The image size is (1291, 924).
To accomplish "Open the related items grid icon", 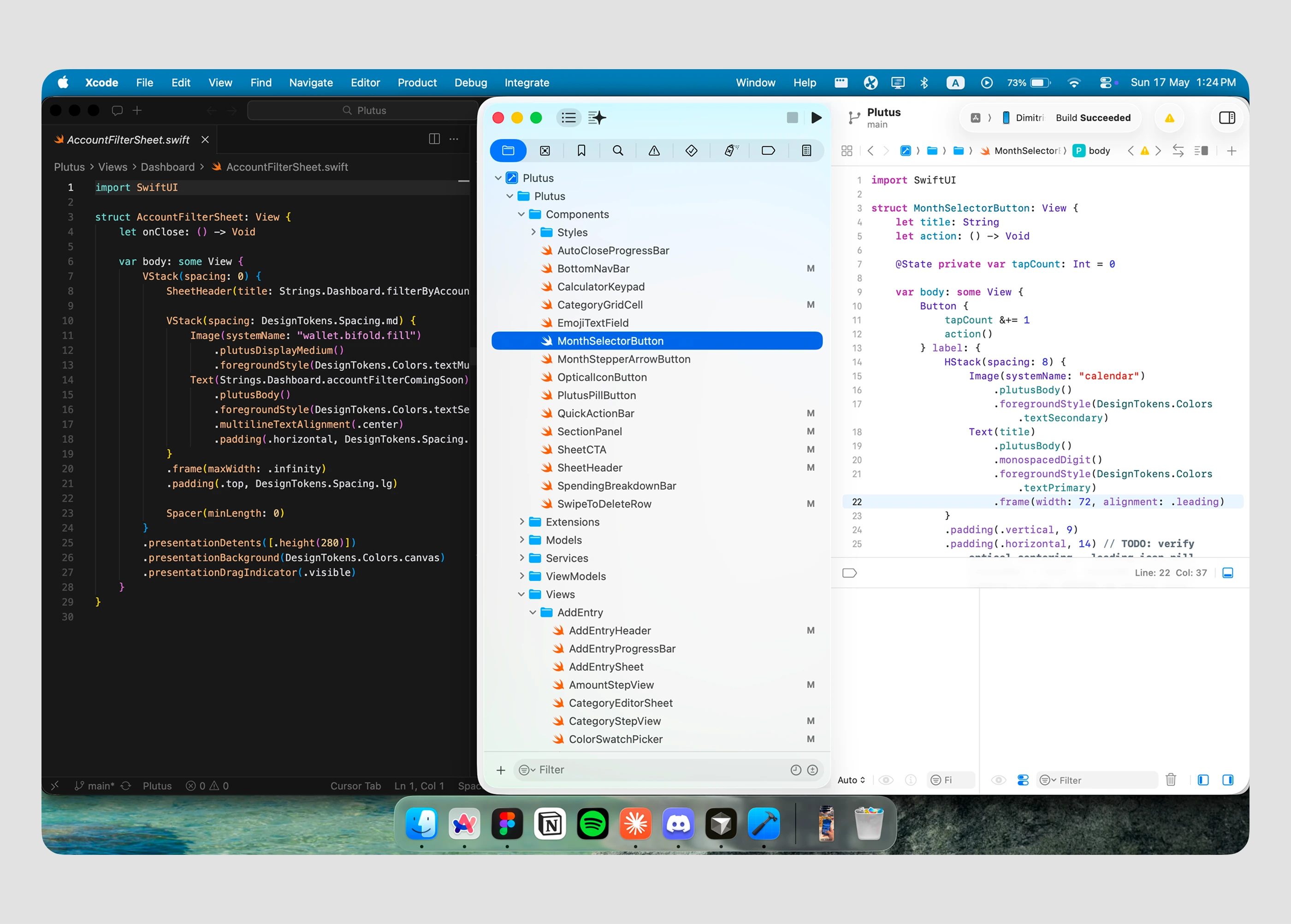I will 846,151.
